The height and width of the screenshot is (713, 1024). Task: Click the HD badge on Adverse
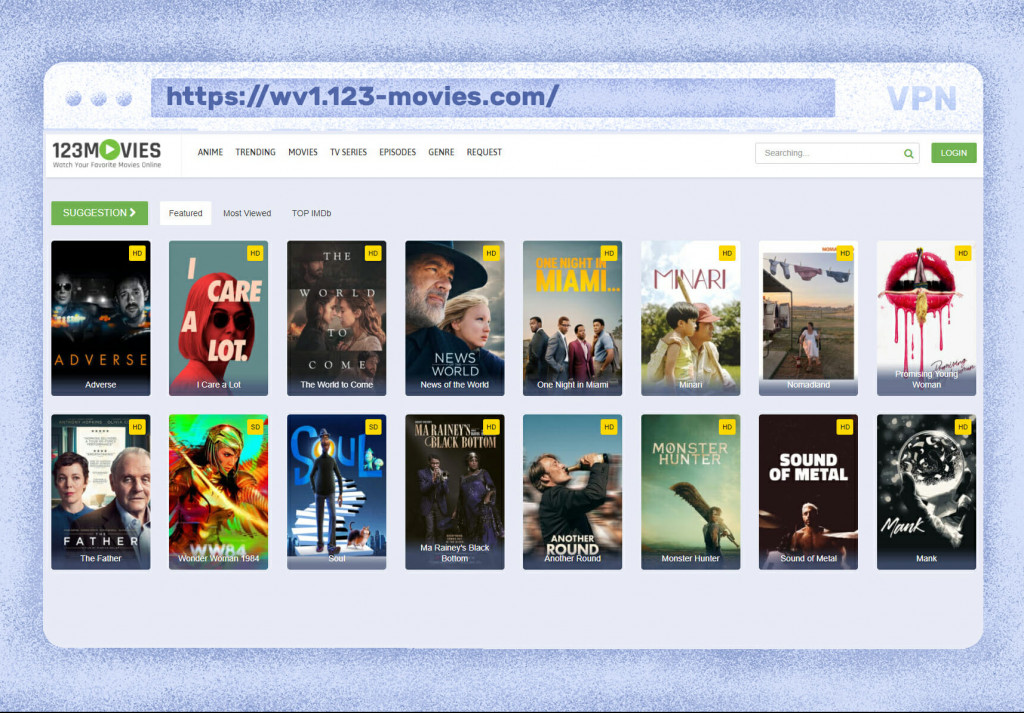pyautogui.click(x=137, y=253)
